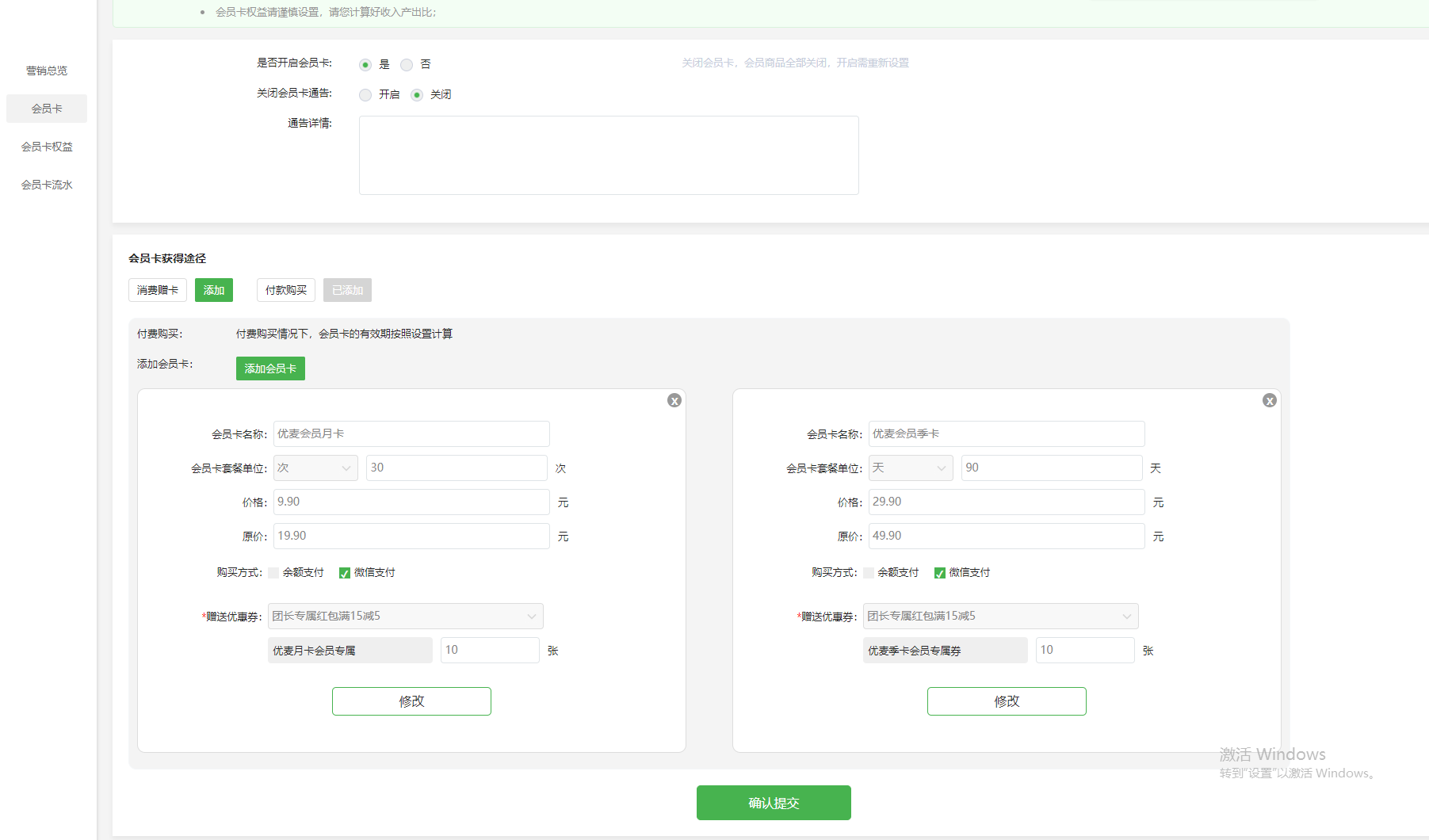Click 修改 under the monthly card
1429x840 pixels.
tap(411, 701)
